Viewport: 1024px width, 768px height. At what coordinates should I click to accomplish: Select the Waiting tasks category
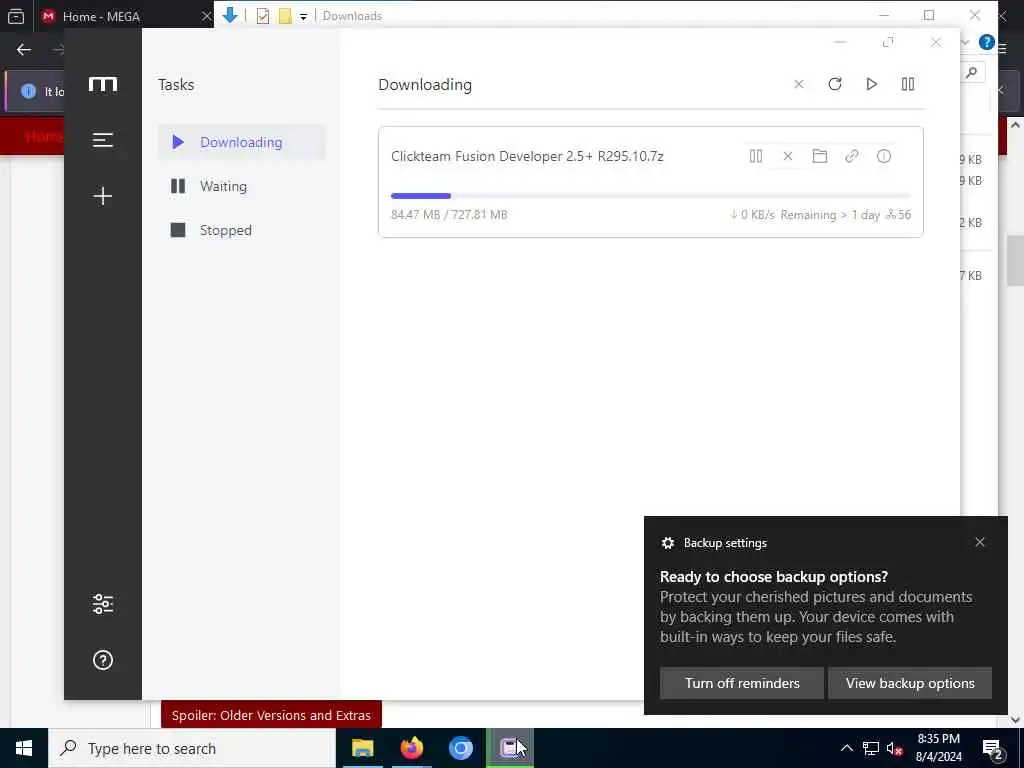click(241, 186)
